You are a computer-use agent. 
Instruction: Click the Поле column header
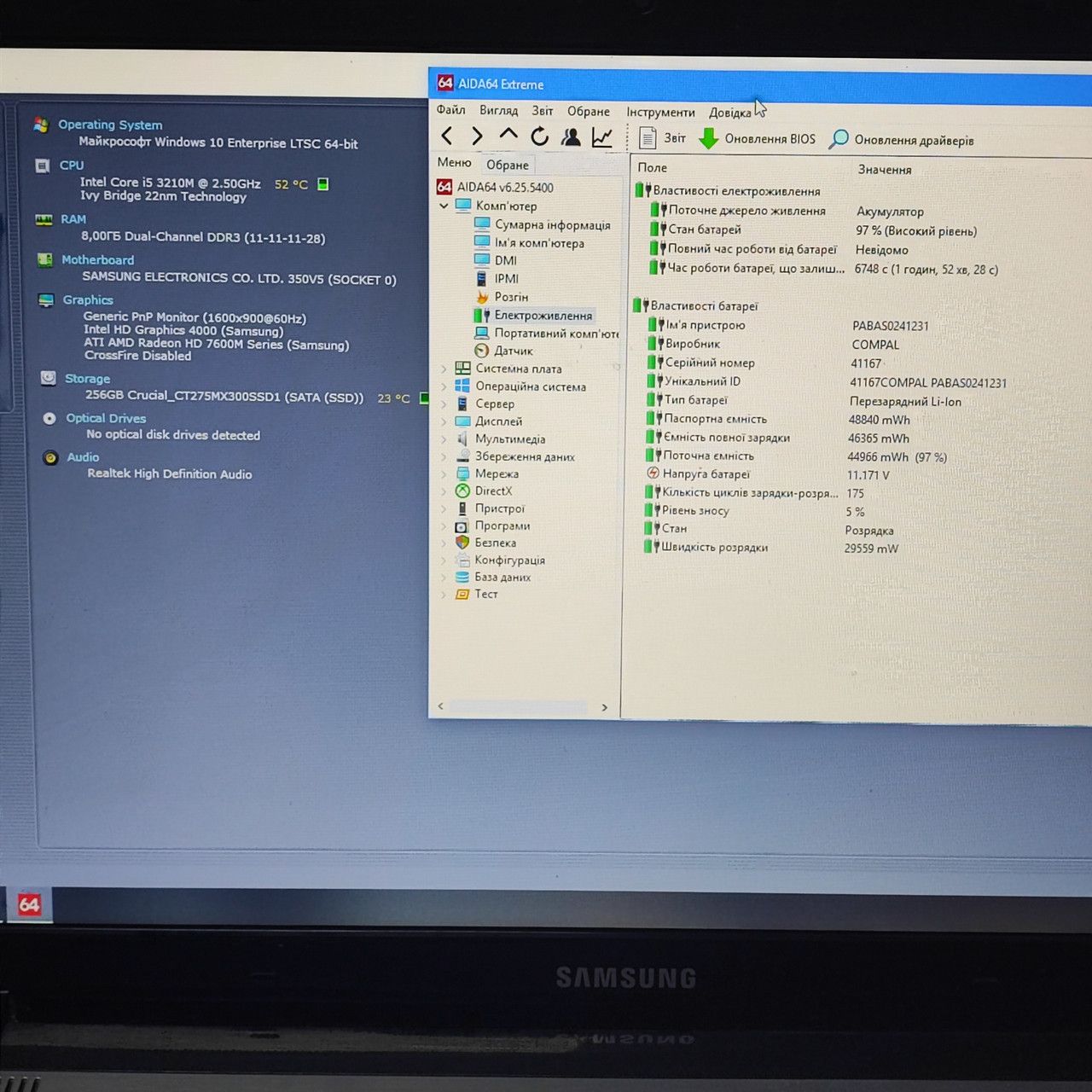(653, 167)
